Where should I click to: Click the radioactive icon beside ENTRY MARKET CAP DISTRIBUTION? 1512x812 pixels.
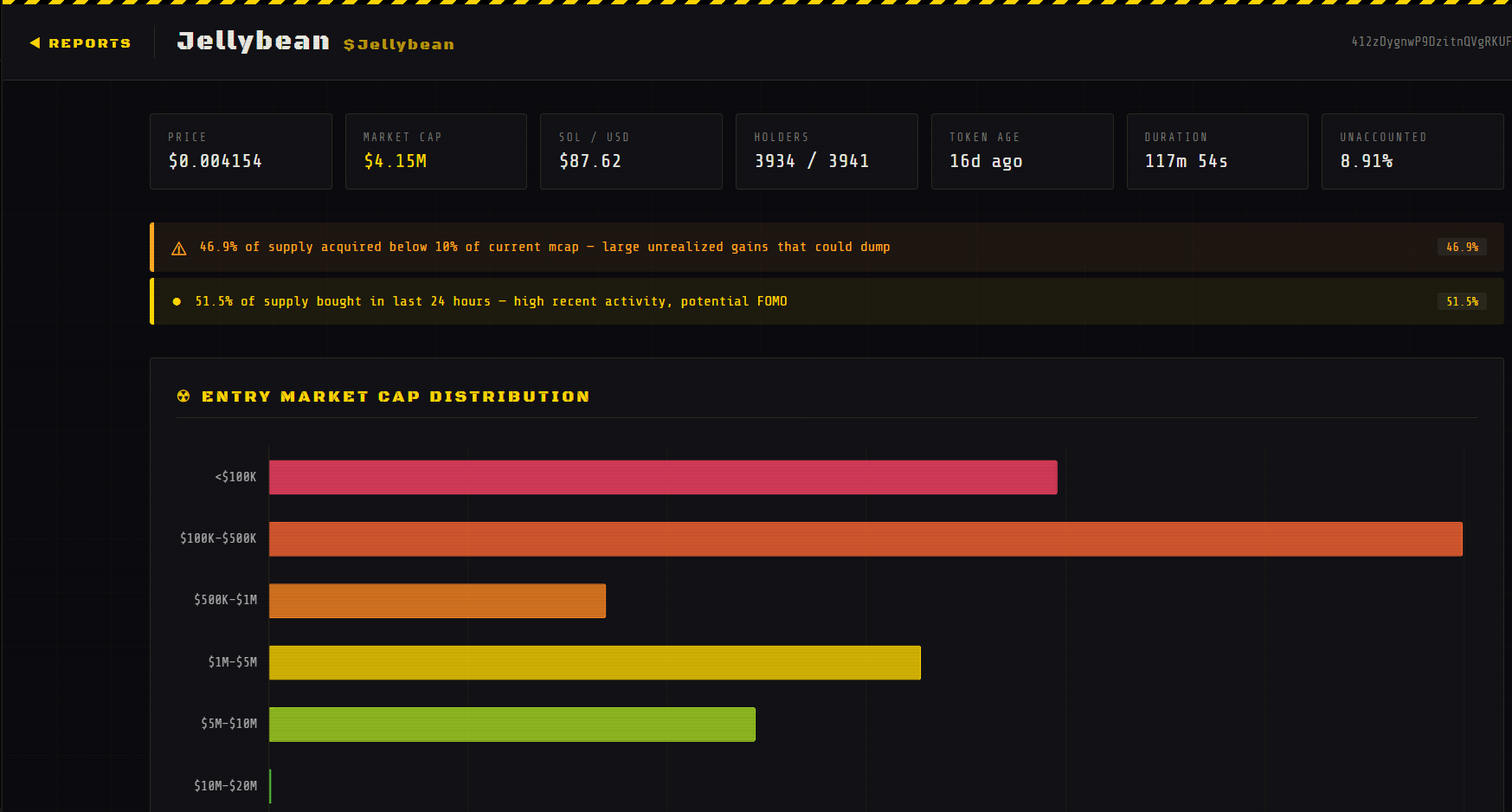click(184, 396)
